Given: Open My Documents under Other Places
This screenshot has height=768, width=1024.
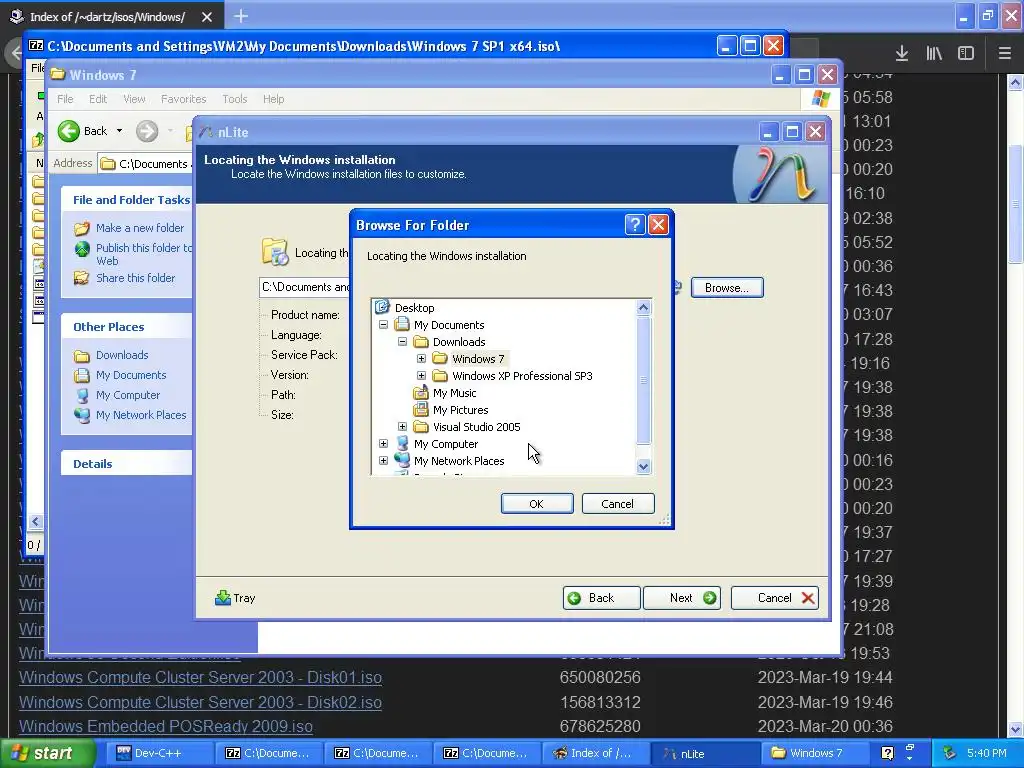Looking at the screenshot, I should point(131,375).
